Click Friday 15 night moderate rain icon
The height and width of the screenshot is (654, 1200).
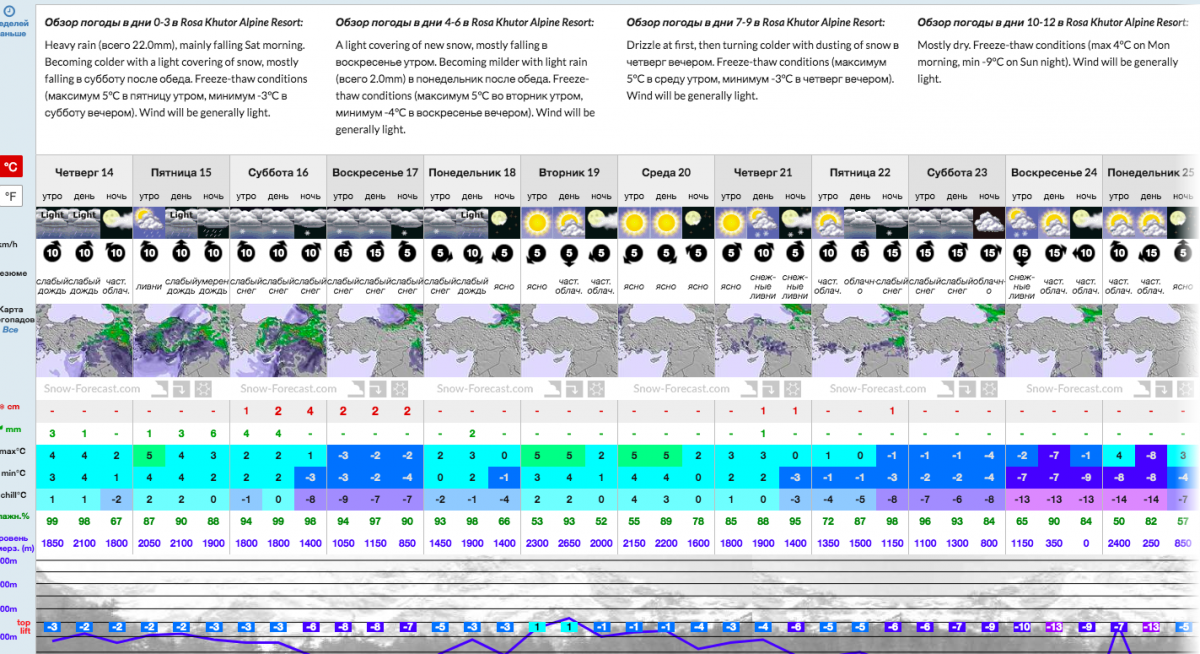pyautogui.click(x=213, y=221)
